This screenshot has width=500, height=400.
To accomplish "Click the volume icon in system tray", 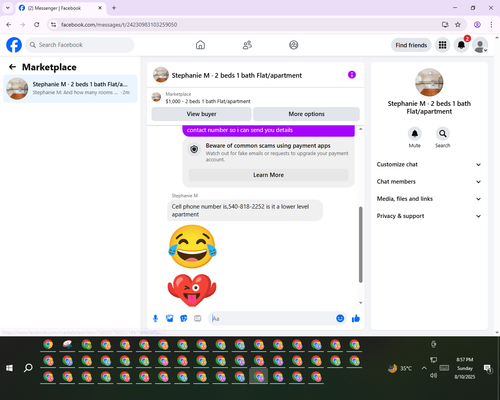I will 433,375.
